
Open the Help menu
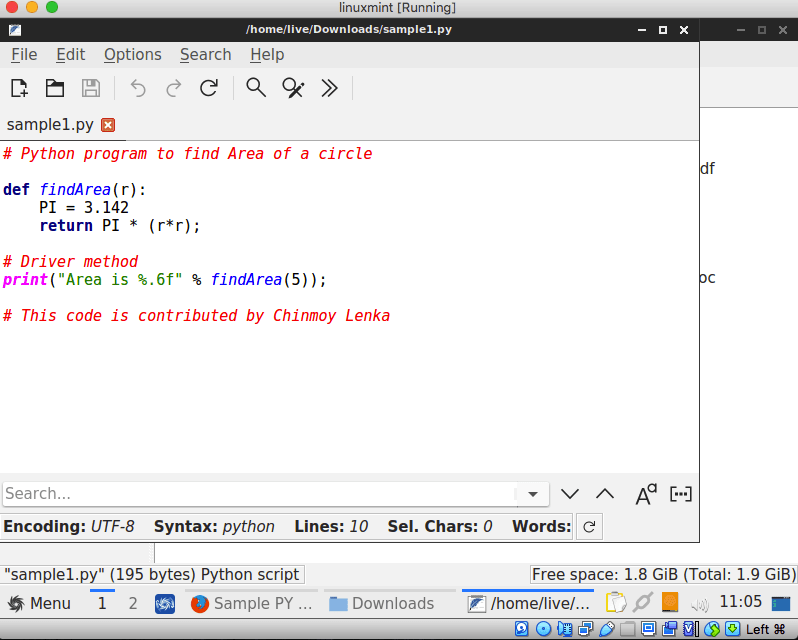click(x=267, y=54)
